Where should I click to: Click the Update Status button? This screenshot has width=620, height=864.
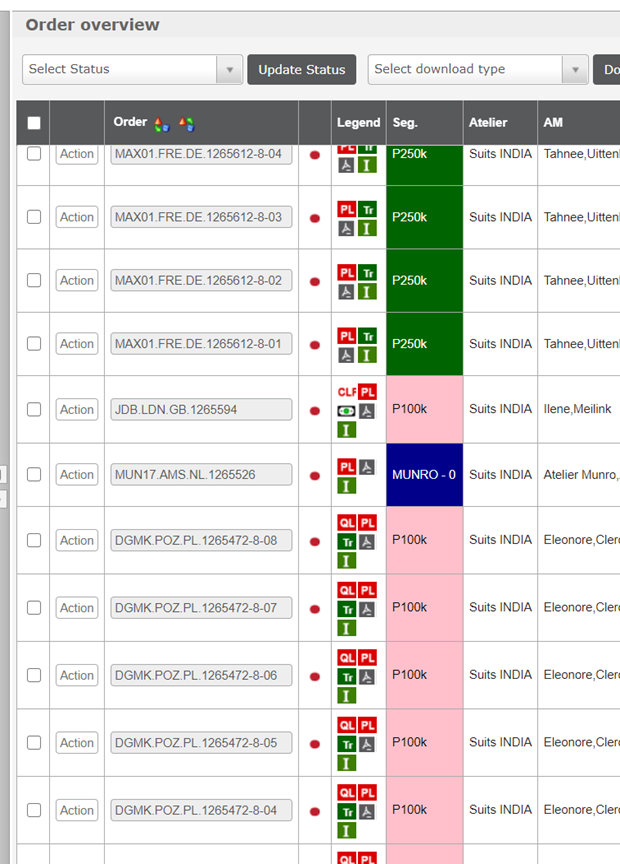(x=301, y=69)
